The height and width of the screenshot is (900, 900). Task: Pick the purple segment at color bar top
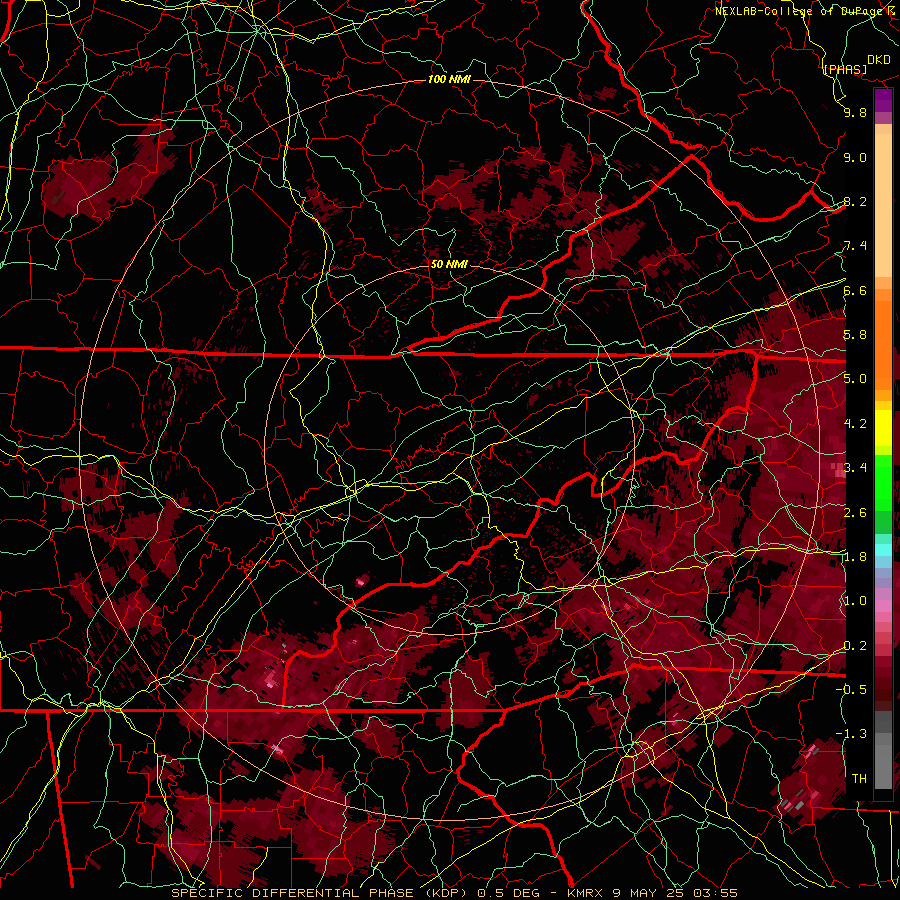coord(883,100)
